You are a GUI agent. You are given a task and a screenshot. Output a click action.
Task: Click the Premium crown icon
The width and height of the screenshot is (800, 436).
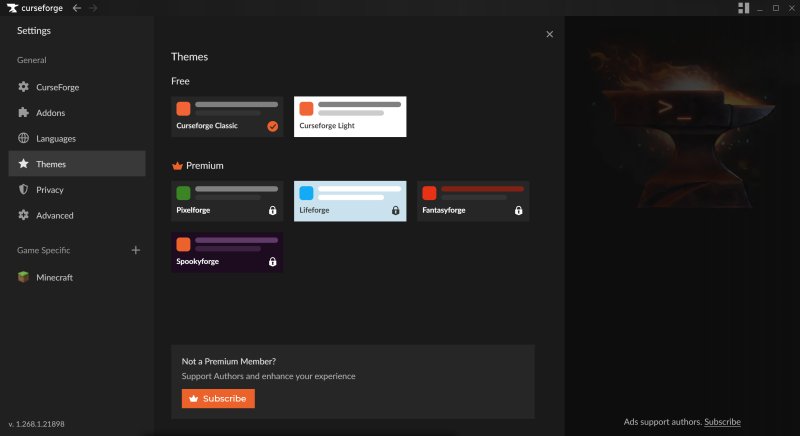178,166
